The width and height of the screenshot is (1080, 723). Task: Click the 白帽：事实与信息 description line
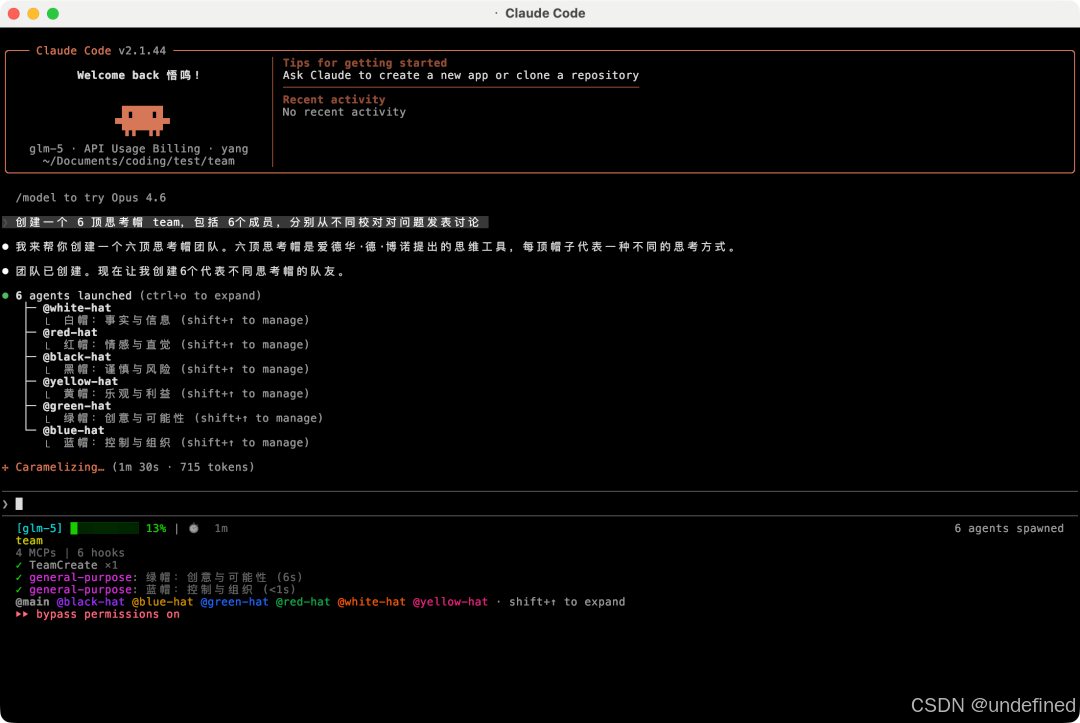pos(186,320)
